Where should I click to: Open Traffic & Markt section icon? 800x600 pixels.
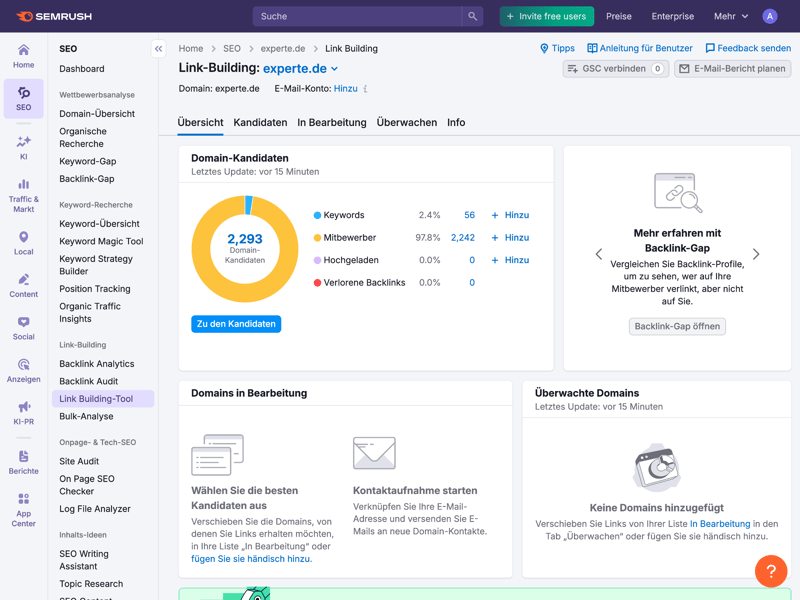23,185
